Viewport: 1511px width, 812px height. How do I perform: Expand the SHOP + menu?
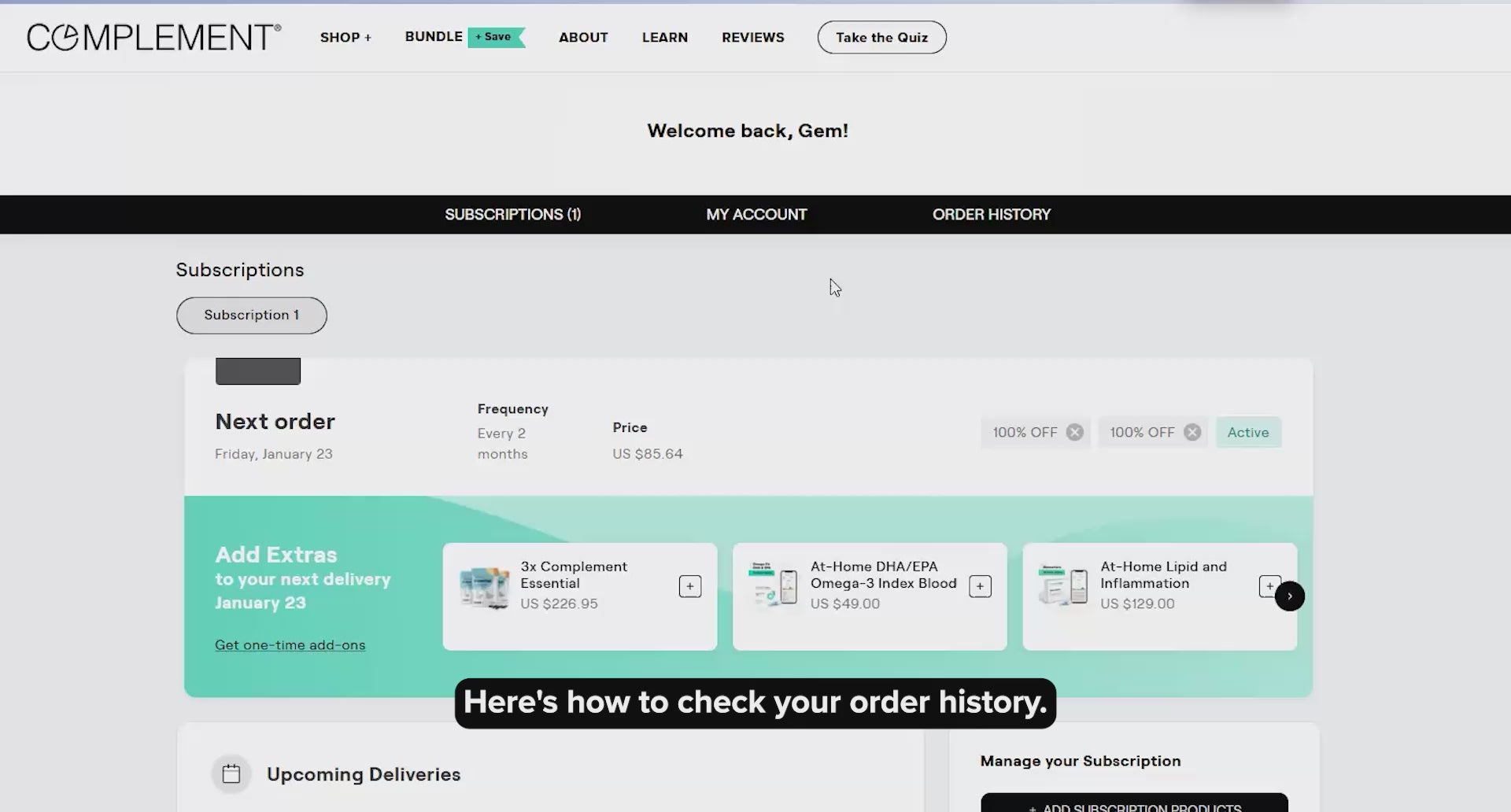345,37
